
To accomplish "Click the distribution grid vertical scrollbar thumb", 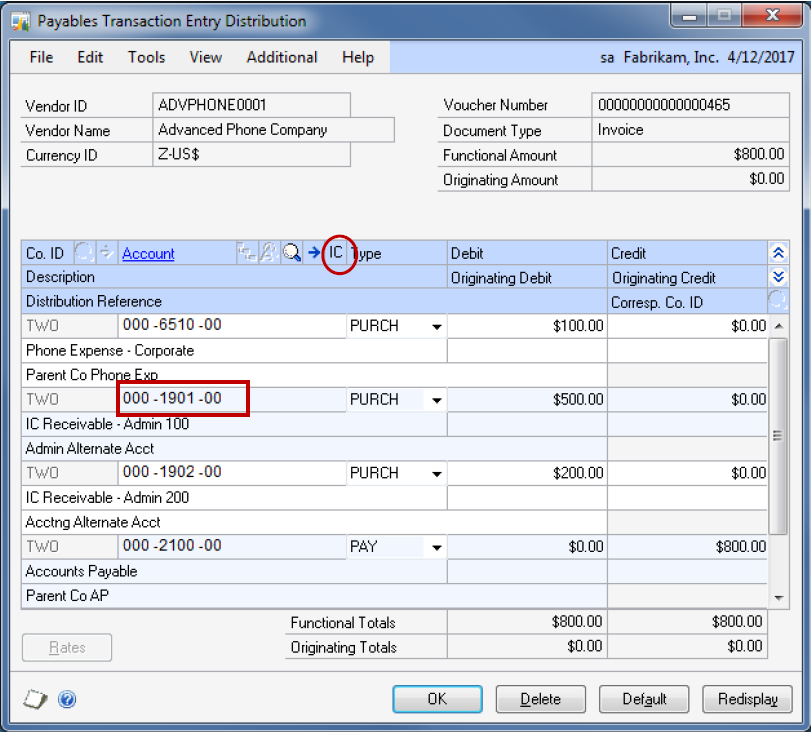I will pos(777,435).
